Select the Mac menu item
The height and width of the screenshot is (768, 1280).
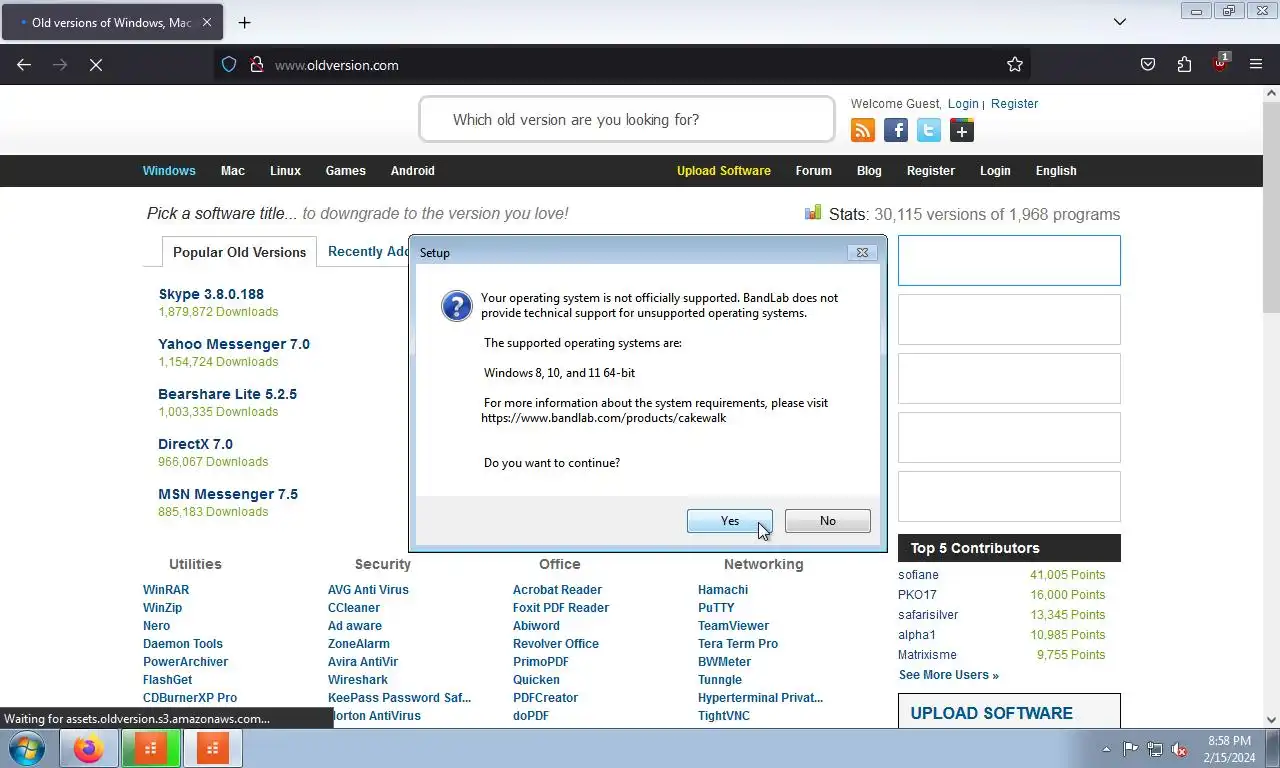[233, 171]
